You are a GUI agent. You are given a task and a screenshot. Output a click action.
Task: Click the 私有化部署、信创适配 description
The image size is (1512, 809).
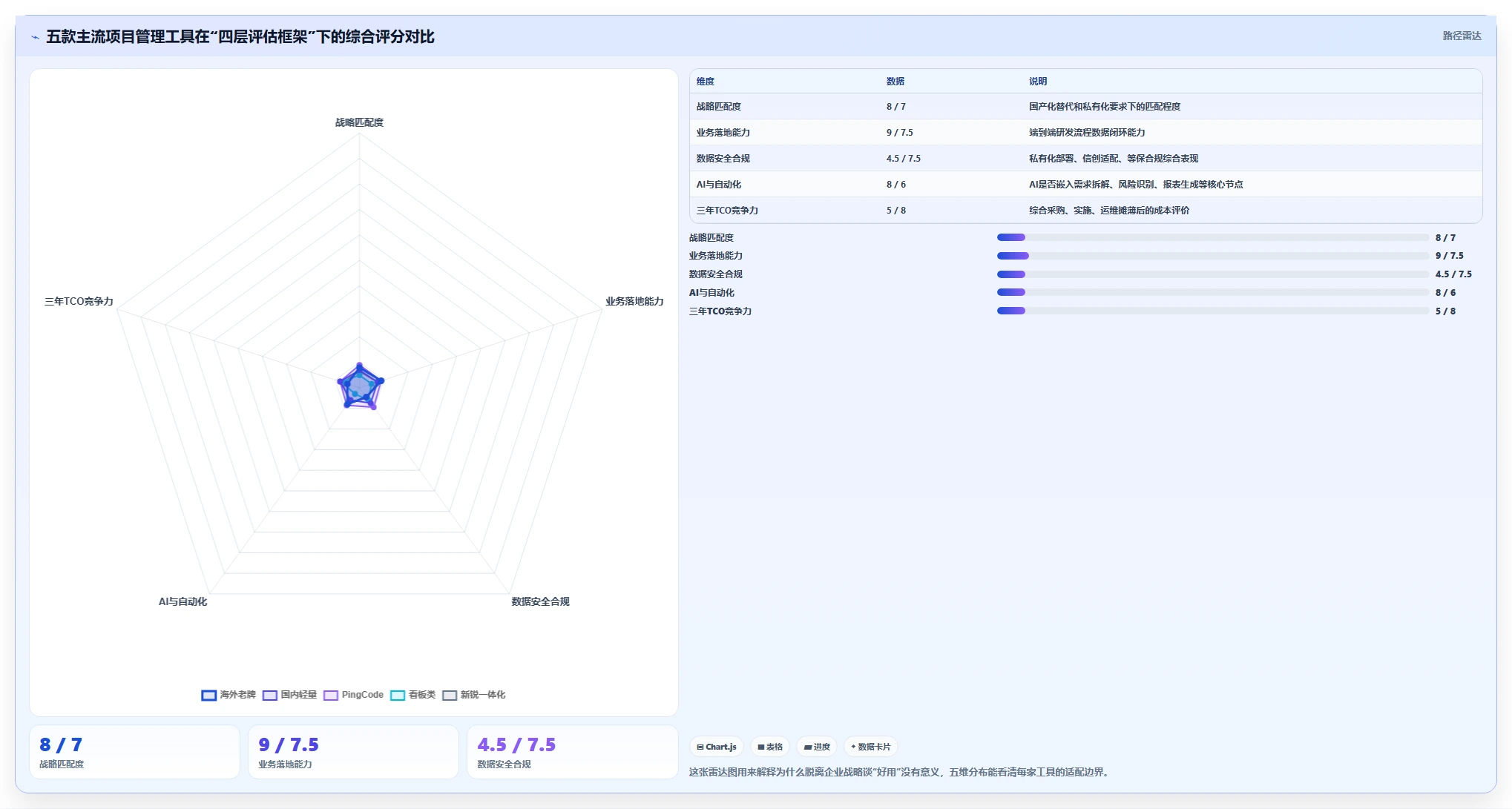coord(1114,159)
